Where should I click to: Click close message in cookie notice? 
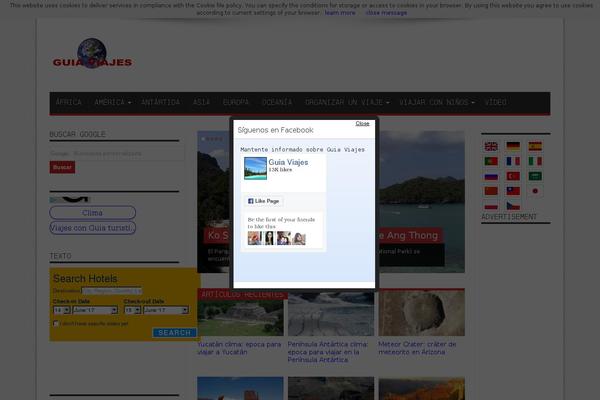[x=386, y=13]
